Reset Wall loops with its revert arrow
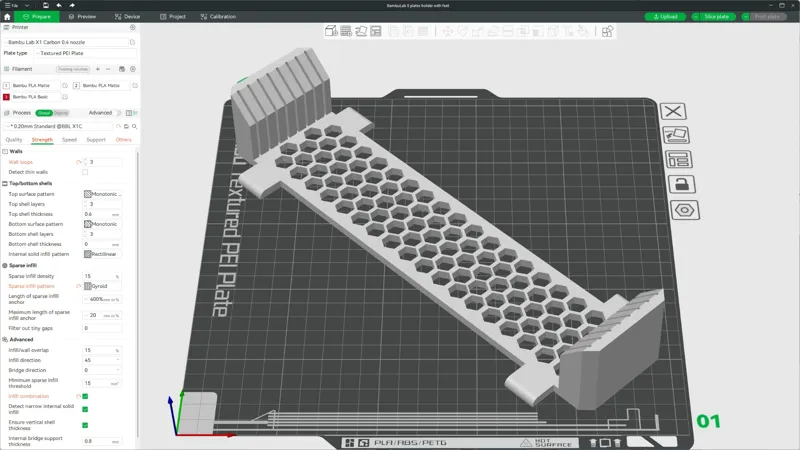 click(79, 162)
